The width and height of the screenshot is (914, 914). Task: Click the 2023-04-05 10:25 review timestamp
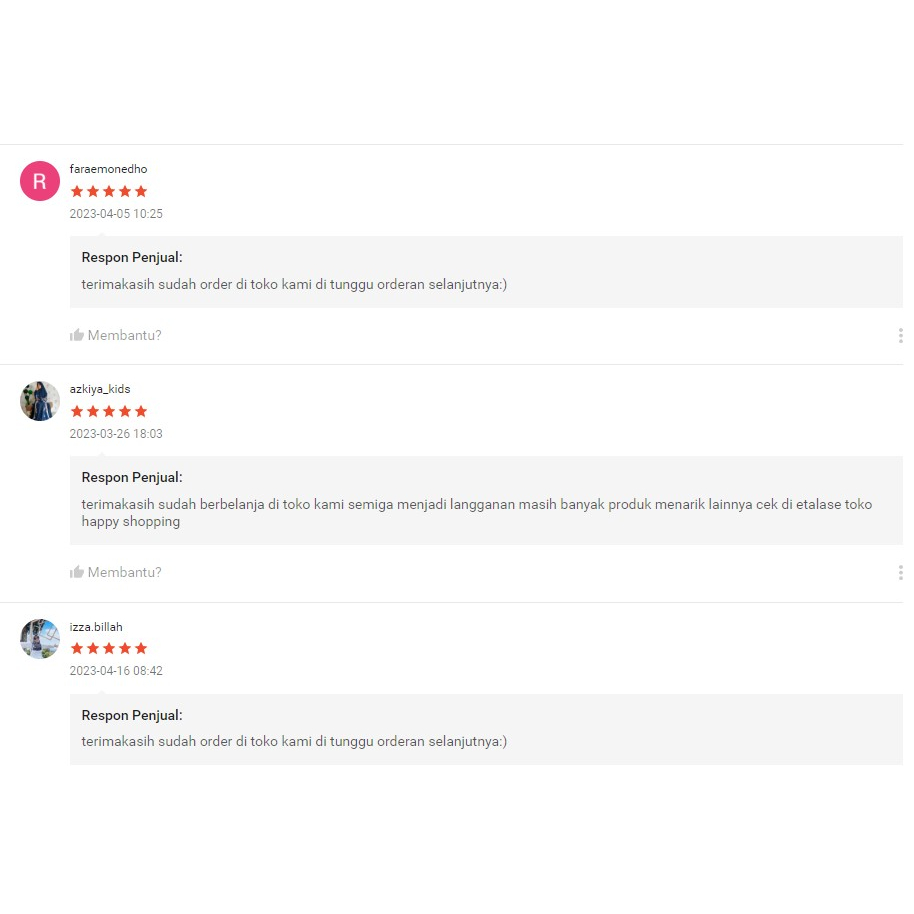(116, 214)
